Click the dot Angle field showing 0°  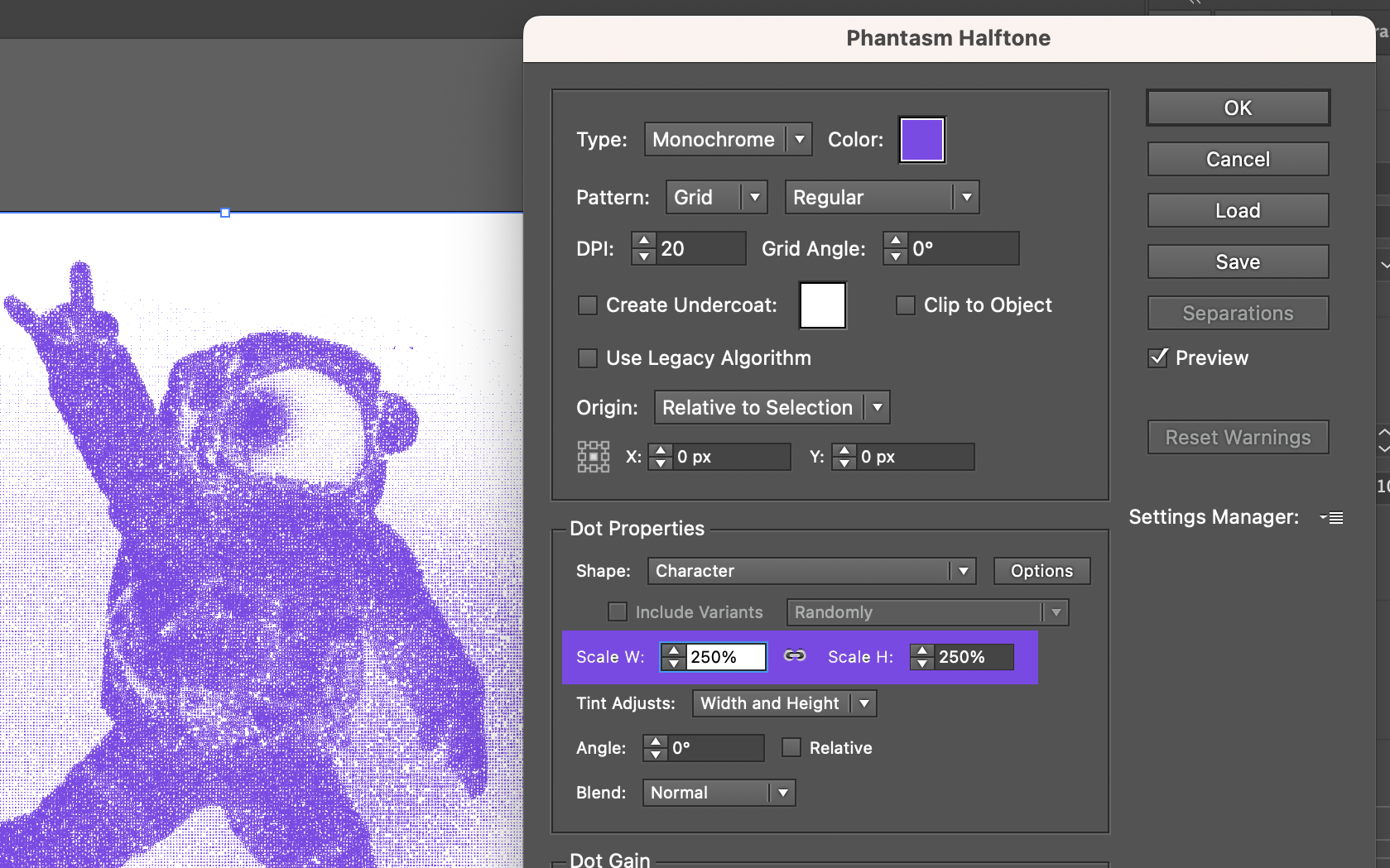(x=716, y=748)
